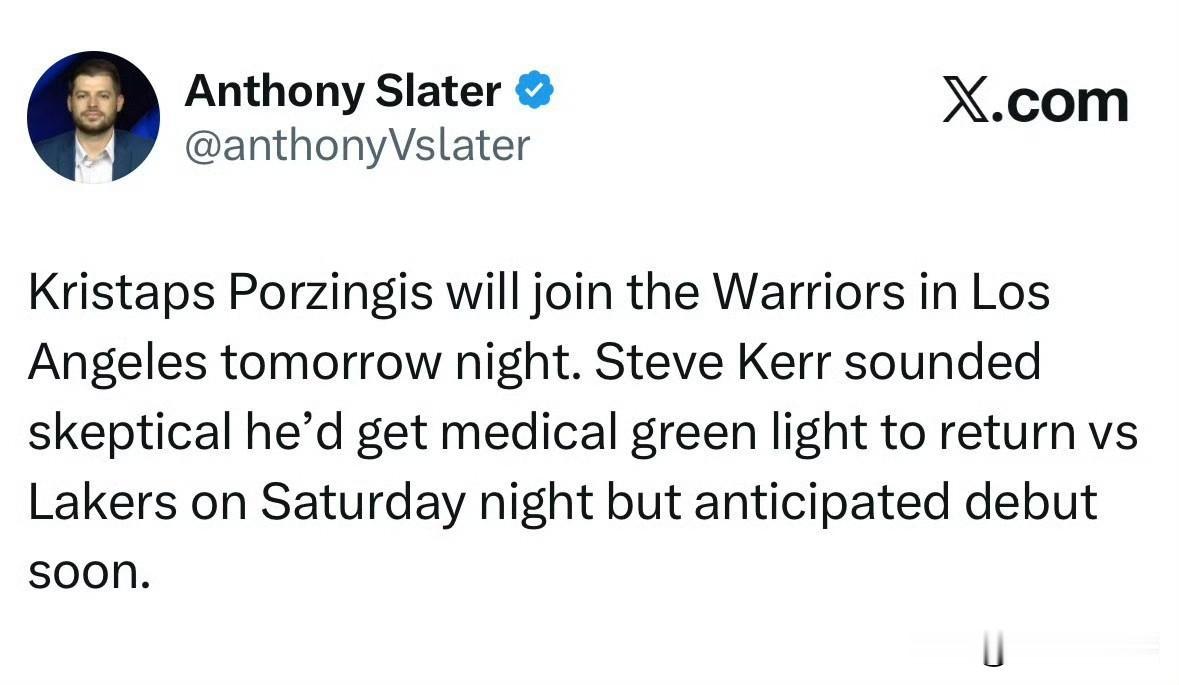
Task: Open the Anthony Slater display name
Action: pos(342,92)
